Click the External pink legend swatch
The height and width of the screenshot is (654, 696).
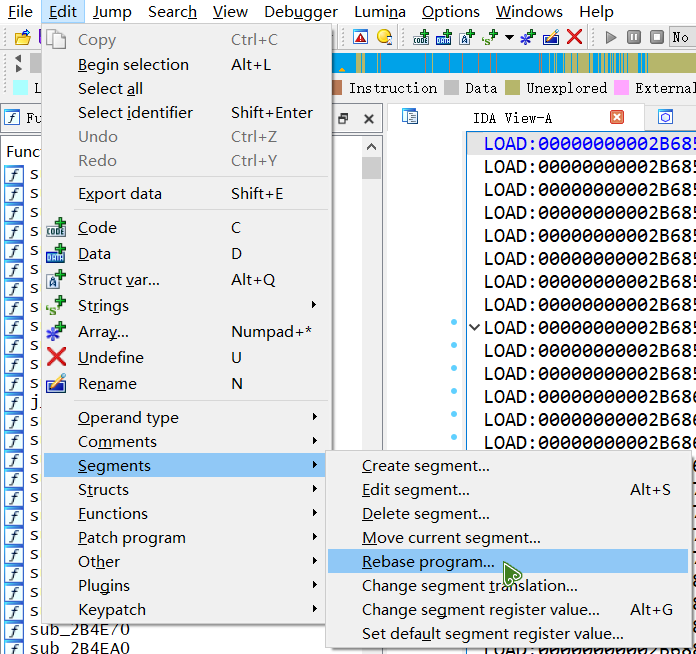[x=621, y=87]
